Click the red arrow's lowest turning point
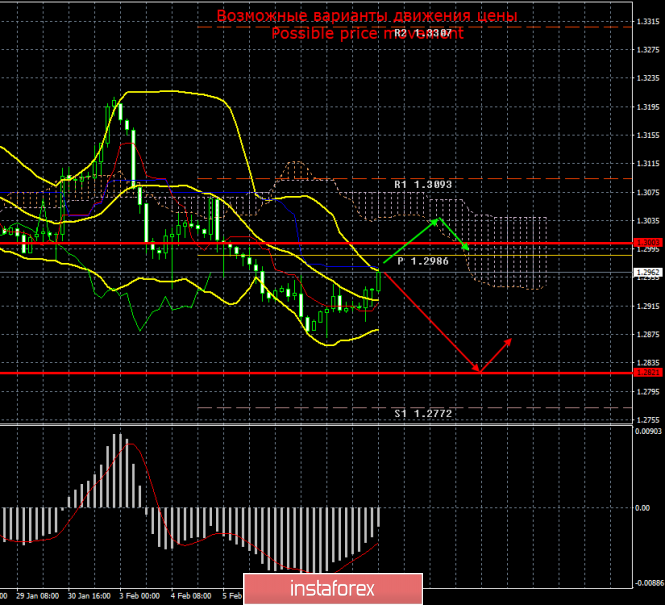Image resolution: width=665 pixels, height=605 pixels. pos(479,373)
